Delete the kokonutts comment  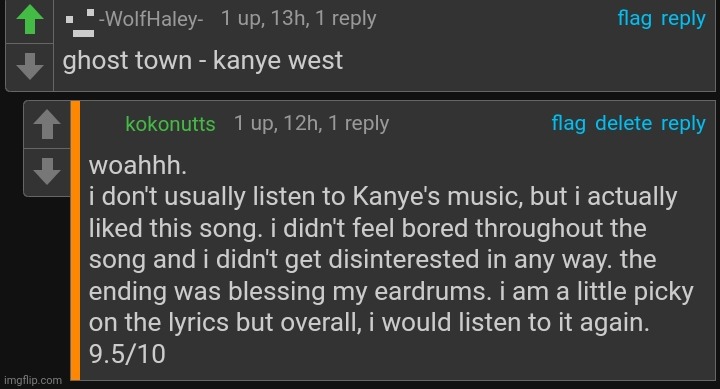coord(623,123)
